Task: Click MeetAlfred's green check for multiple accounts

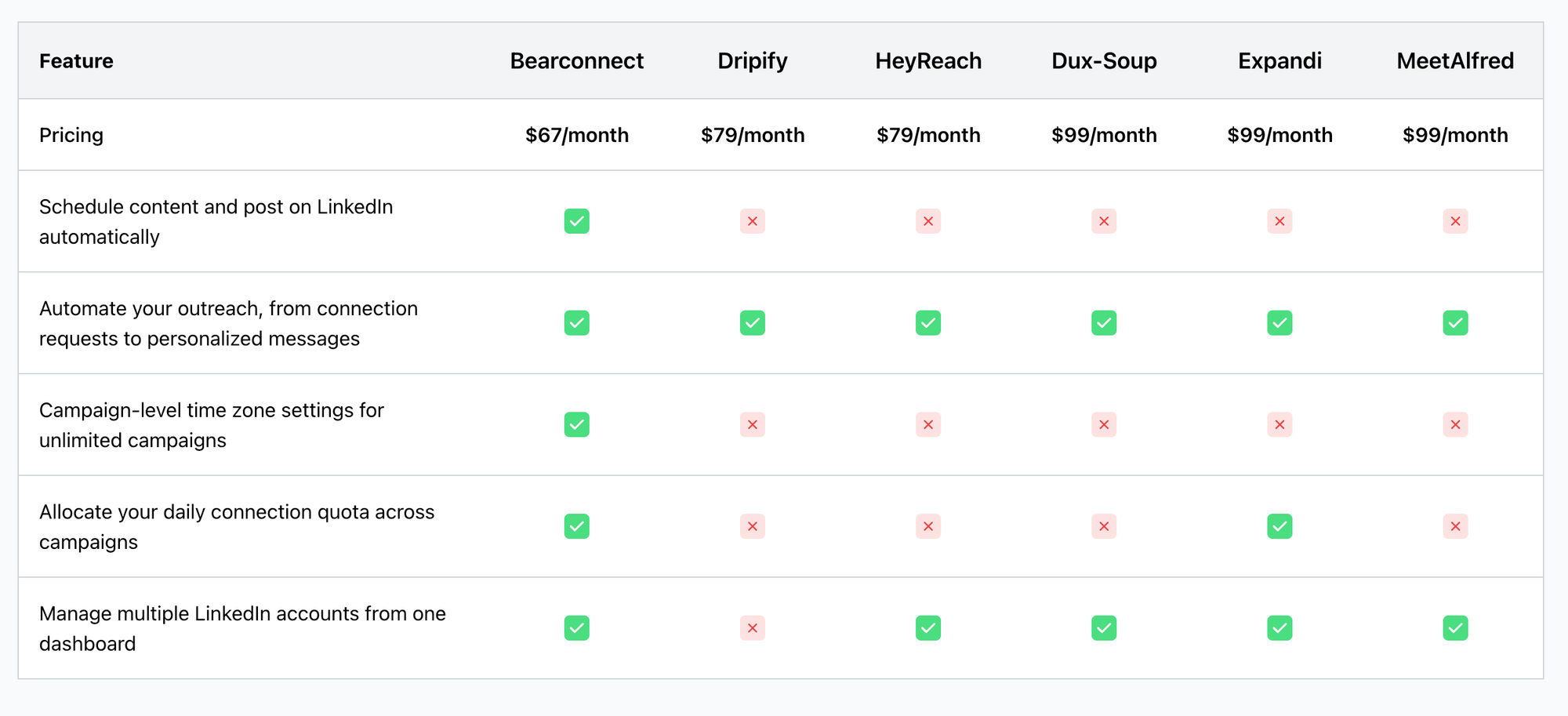Action: [x=1455, y=628]
